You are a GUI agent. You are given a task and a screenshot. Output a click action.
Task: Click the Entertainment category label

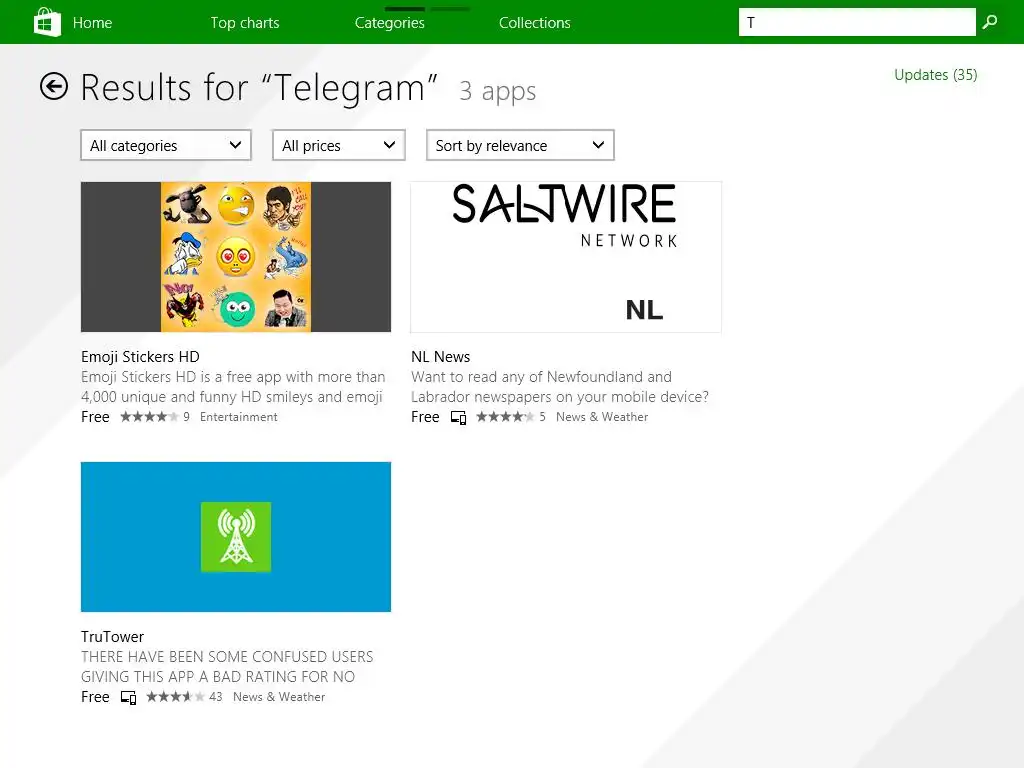238,417
